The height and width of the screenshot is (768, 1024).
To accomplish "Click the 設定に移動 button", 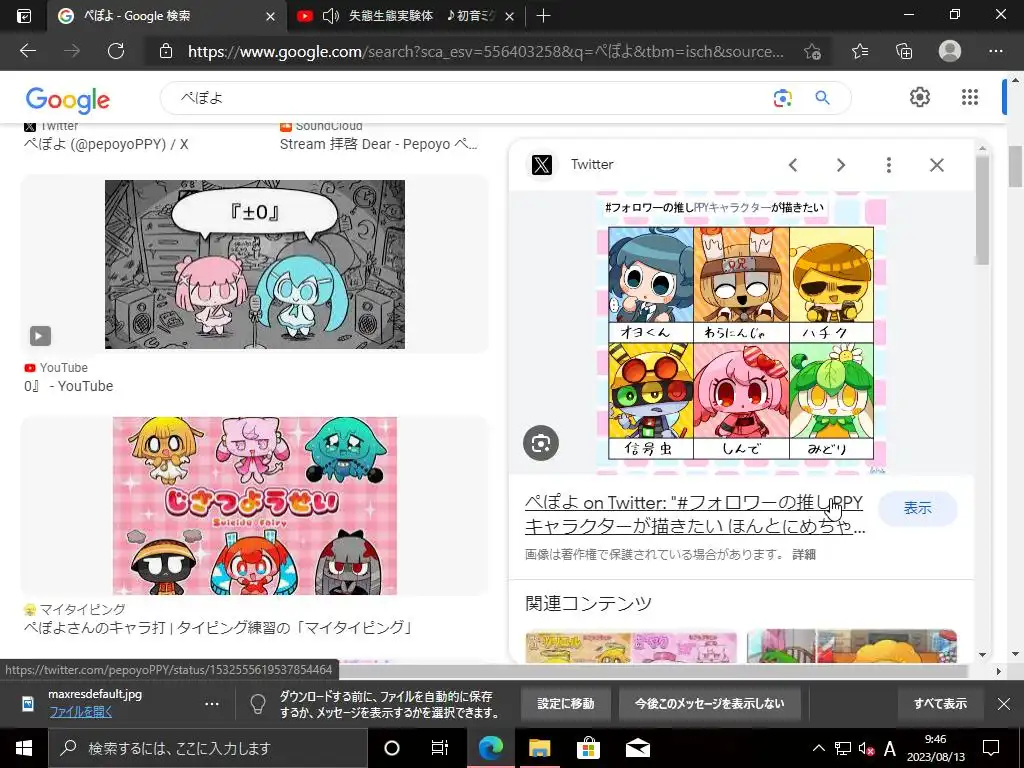I will click(566, 703).
